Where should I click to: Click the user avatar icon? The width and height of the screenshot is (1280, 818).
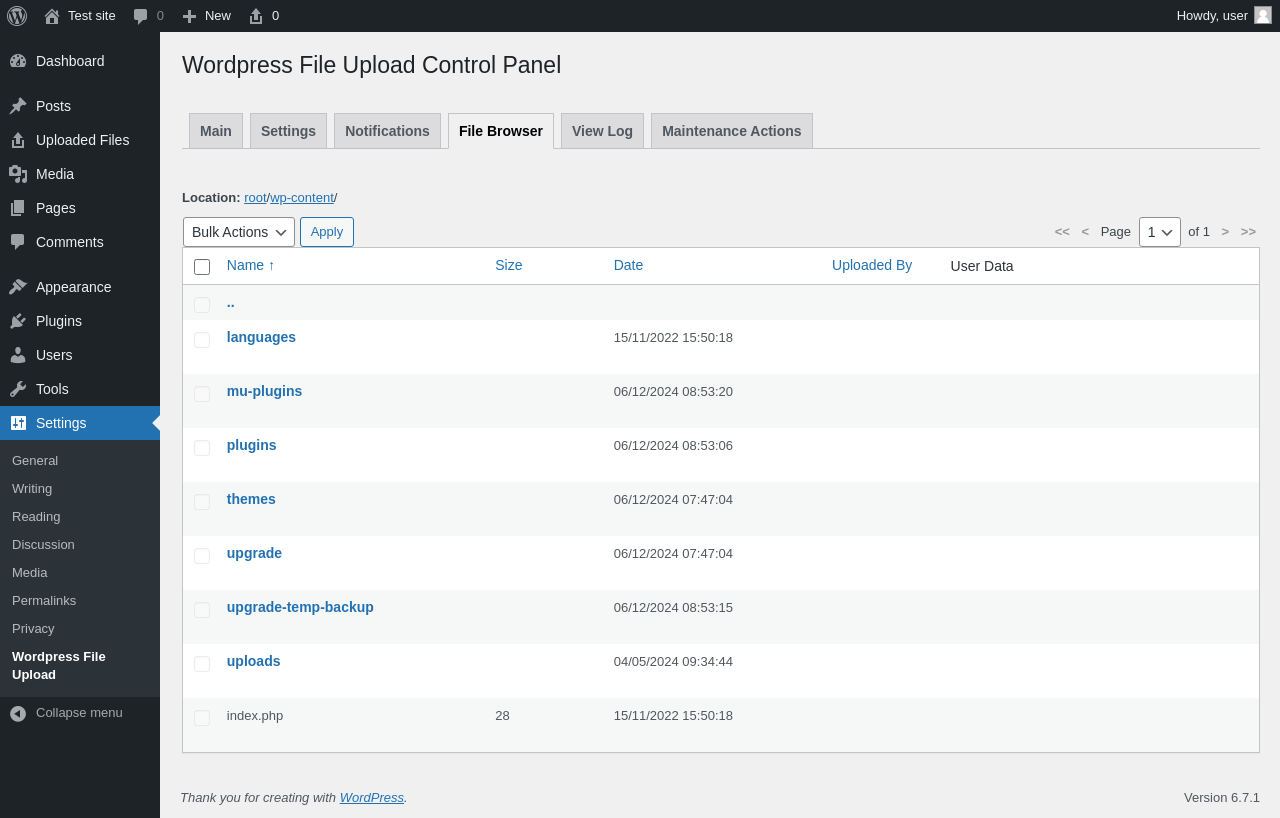coord(1263,15)
